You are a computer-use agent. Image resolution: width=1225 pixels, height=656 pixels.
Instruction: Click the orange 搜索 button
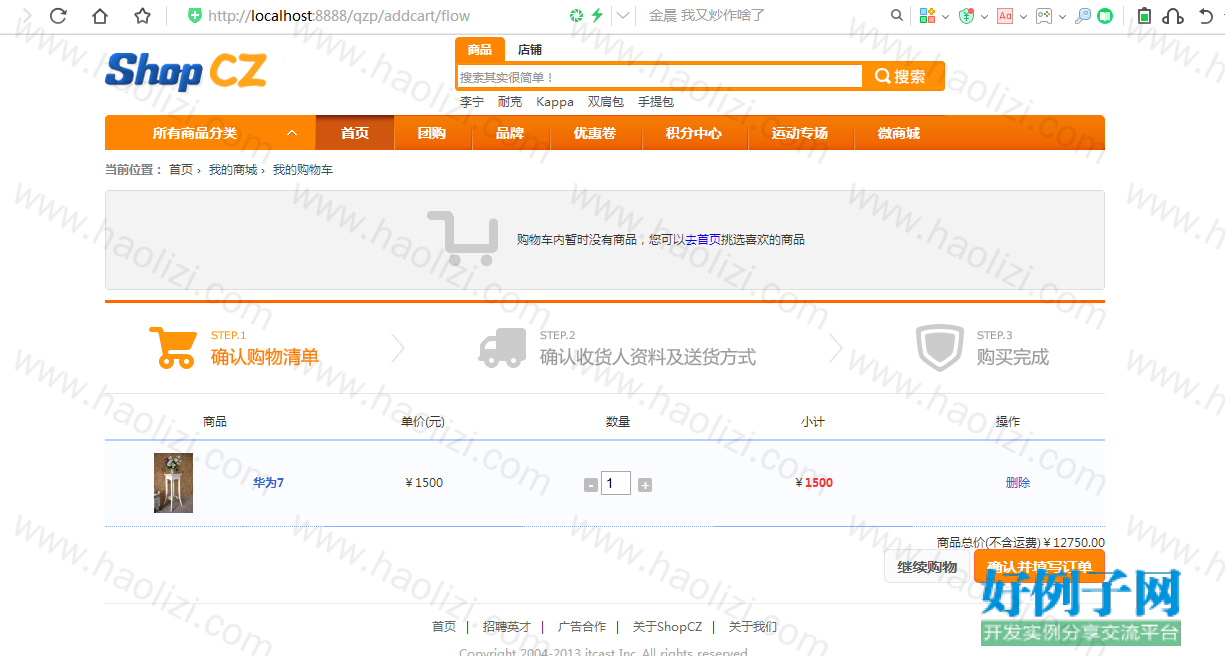901,77
